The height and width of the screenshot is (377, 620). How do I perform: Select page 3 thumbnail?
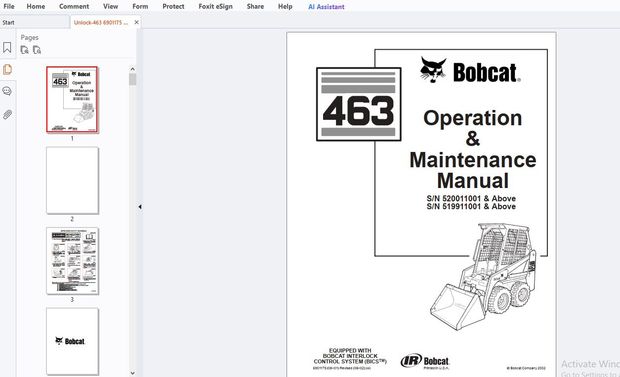click(x=72, y=261)
